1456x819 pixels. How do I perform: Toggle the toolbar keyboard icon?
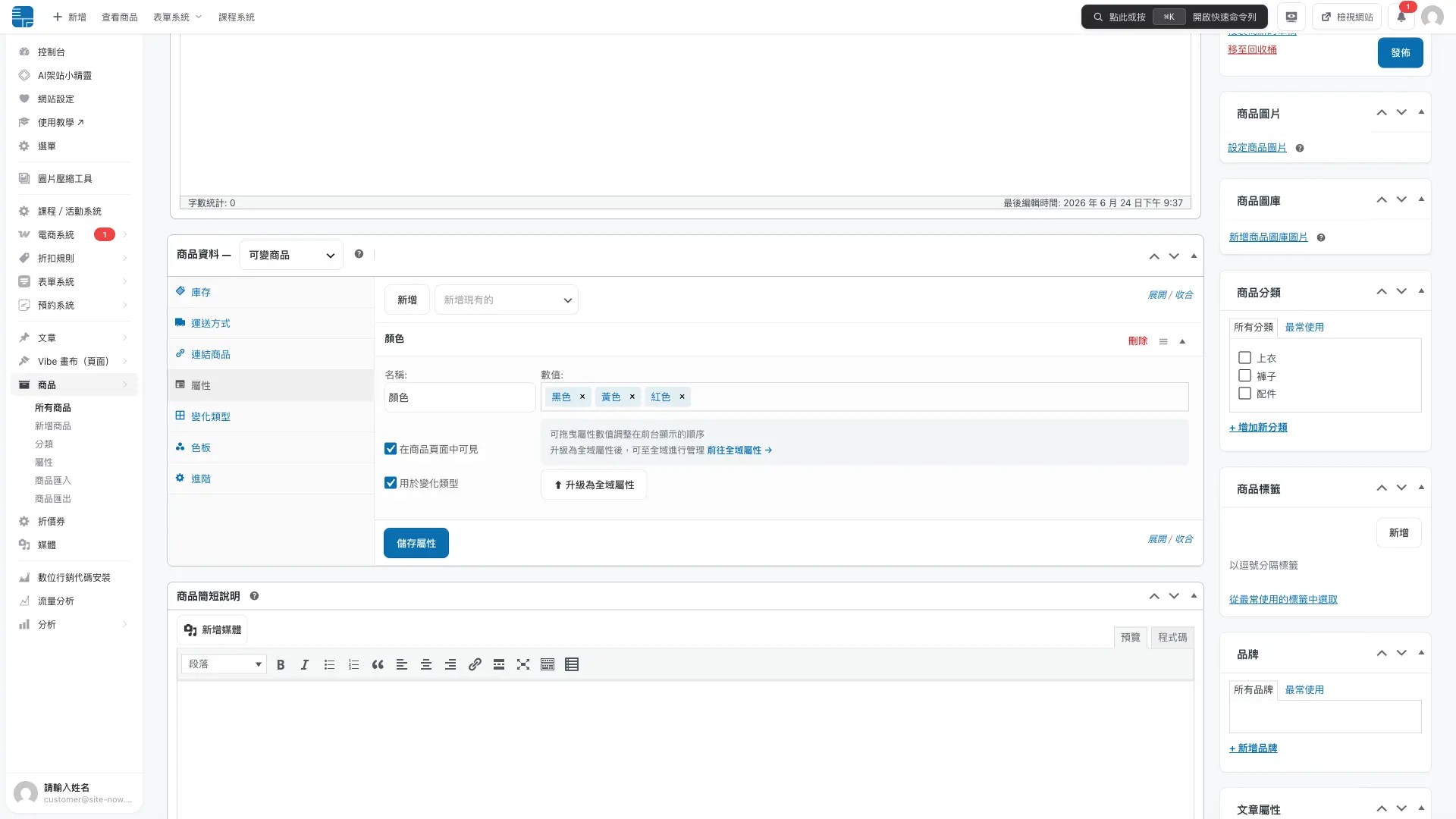[548, 665]
